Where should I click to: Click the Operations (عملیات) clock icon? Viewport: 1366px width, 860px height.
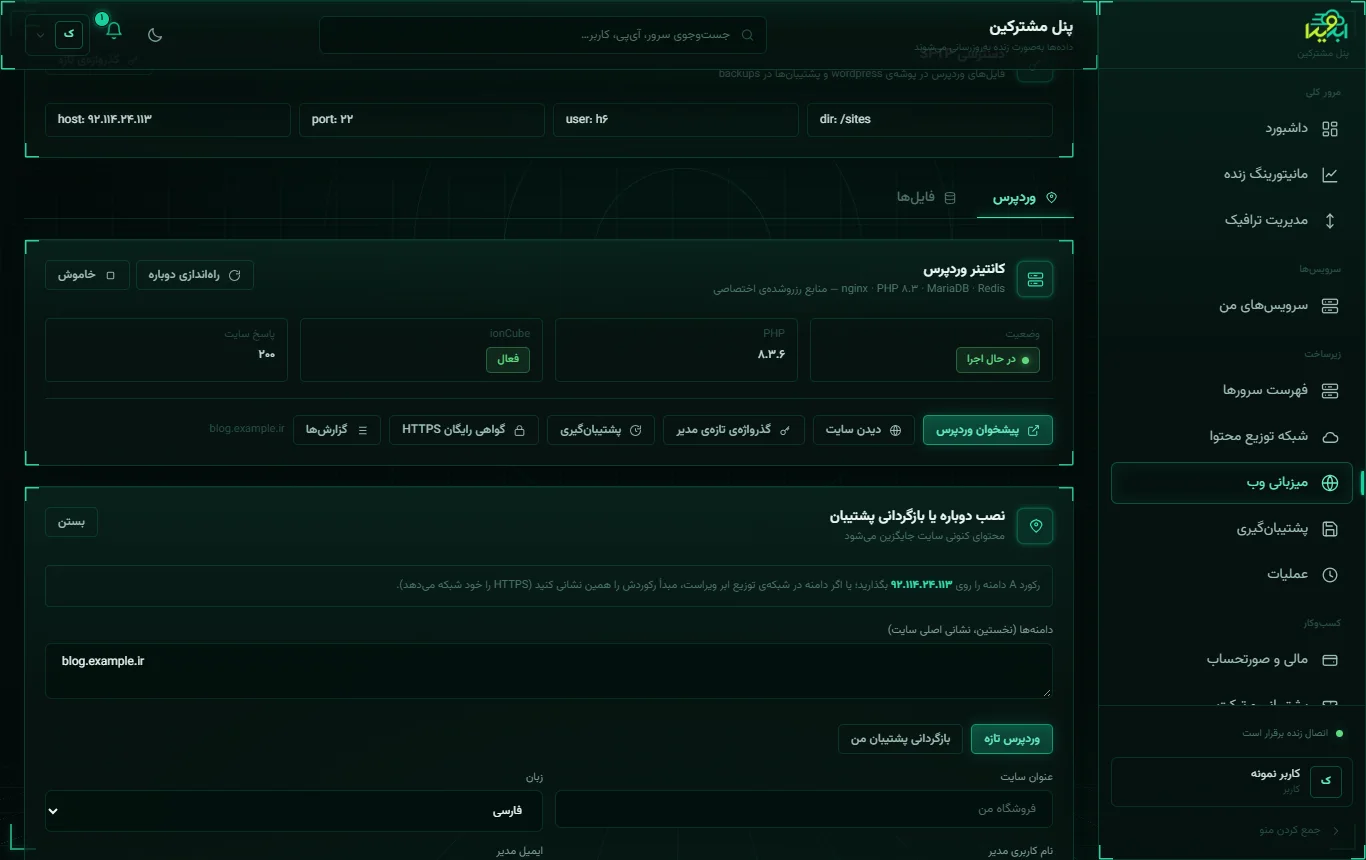(1330, 575)
